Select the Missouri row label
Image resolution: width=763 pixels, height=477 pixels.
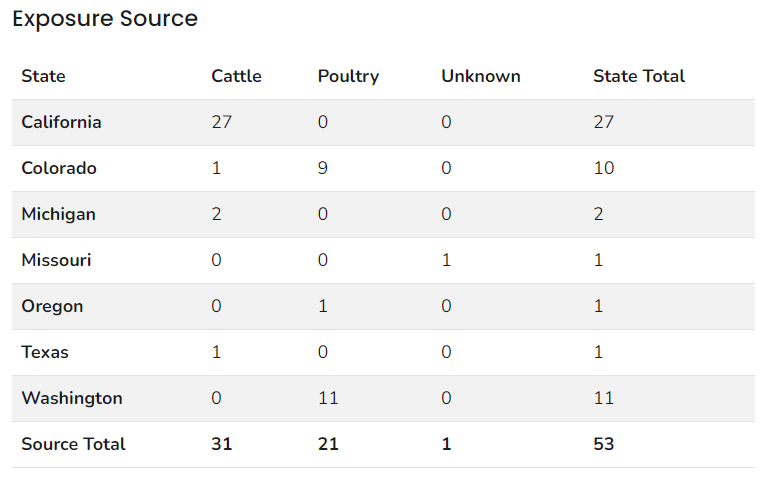(56, 260)
